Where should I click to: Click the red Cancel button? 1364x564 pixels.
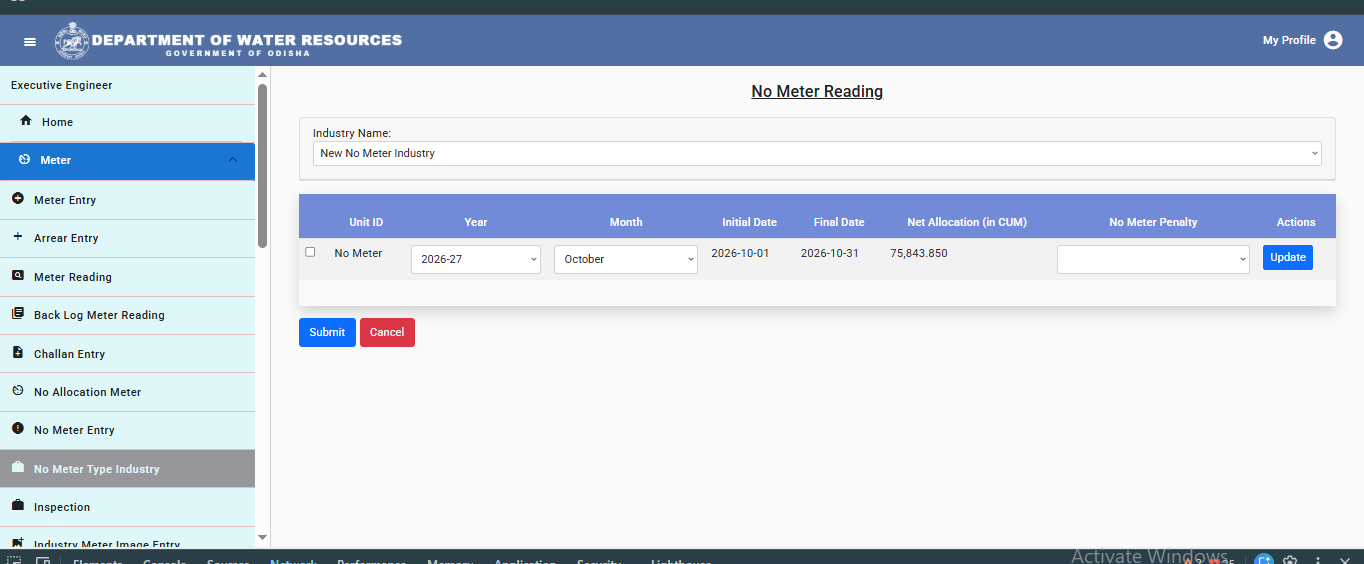[387, 332]
